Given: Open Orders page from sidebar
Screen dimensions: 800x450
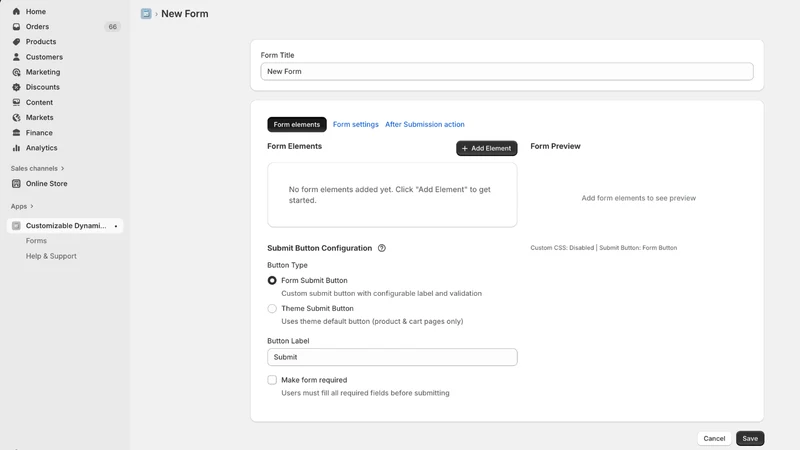Looking at the screenshot, I should [x=37, y=27].
